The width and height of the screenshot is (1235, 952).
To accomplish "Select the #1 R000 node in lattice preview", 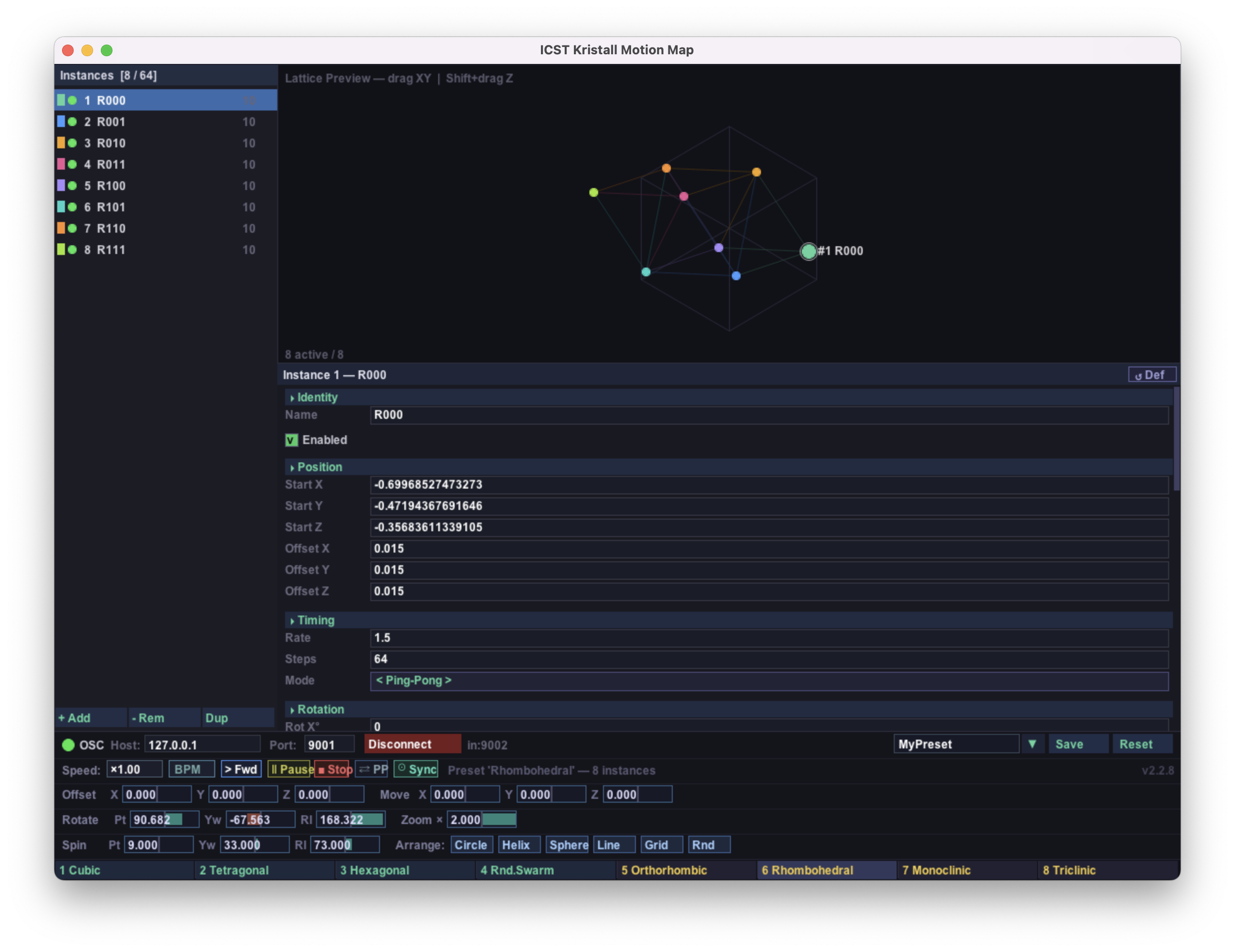I will [809, 251].
